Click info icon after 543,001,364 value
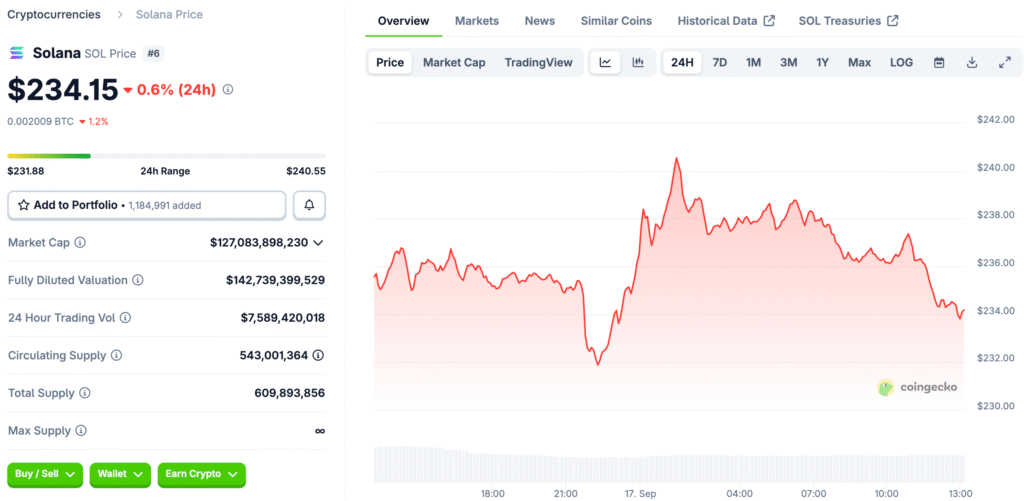Viewport: 1024px width, 501px height. [318, 355]
